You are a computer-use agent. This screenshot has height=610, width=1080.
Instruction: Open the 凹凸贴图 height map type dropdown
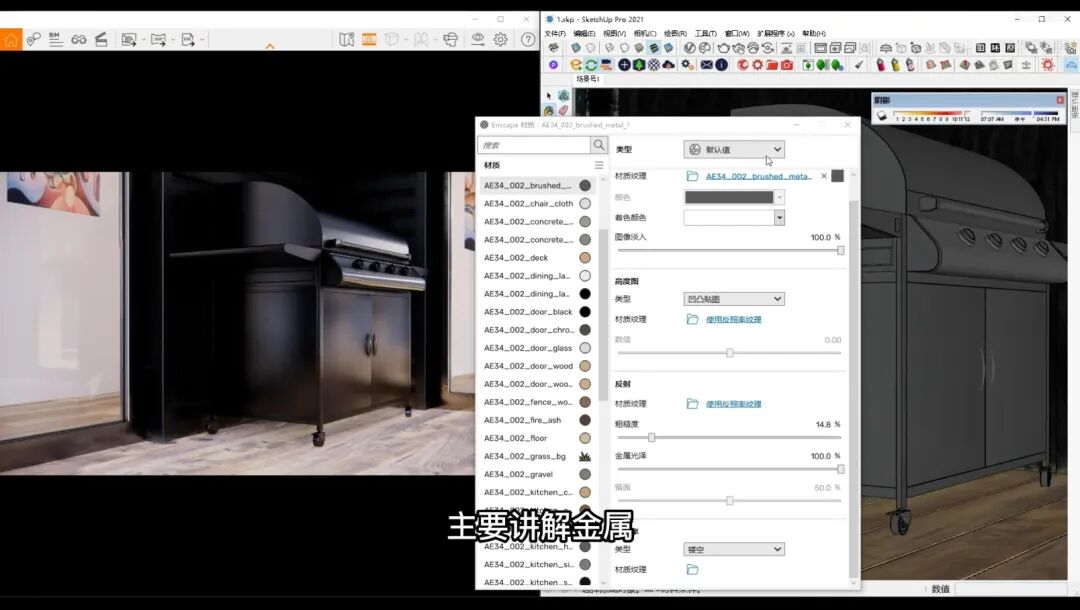(x=734, y=299)
